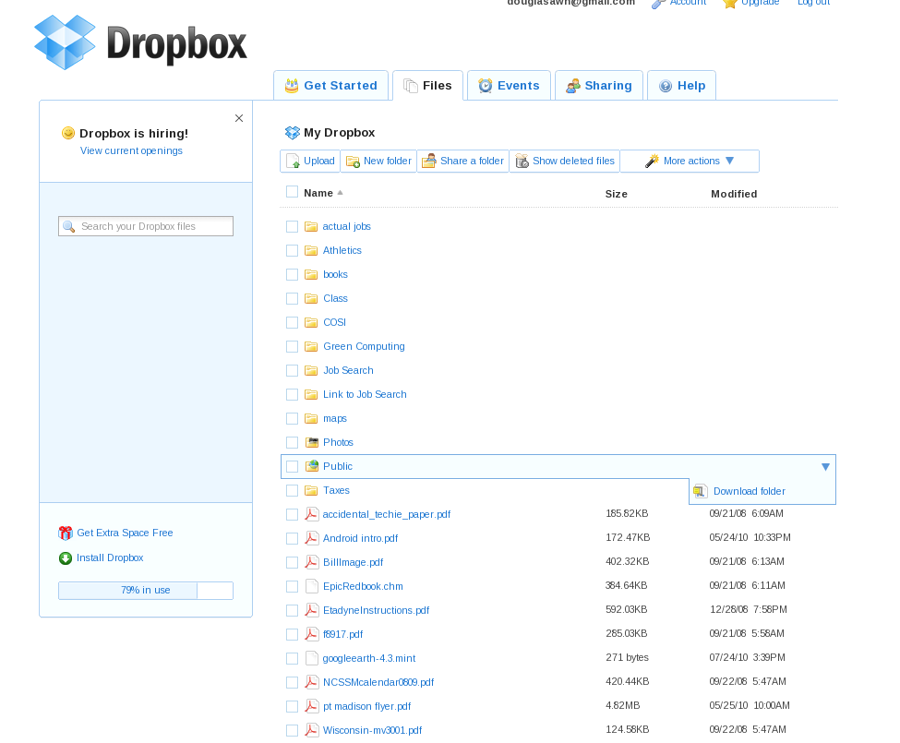The height and width of the screenshot is (743, 900).
Task: Open the More actions dropdown
Action: (689, 161)
